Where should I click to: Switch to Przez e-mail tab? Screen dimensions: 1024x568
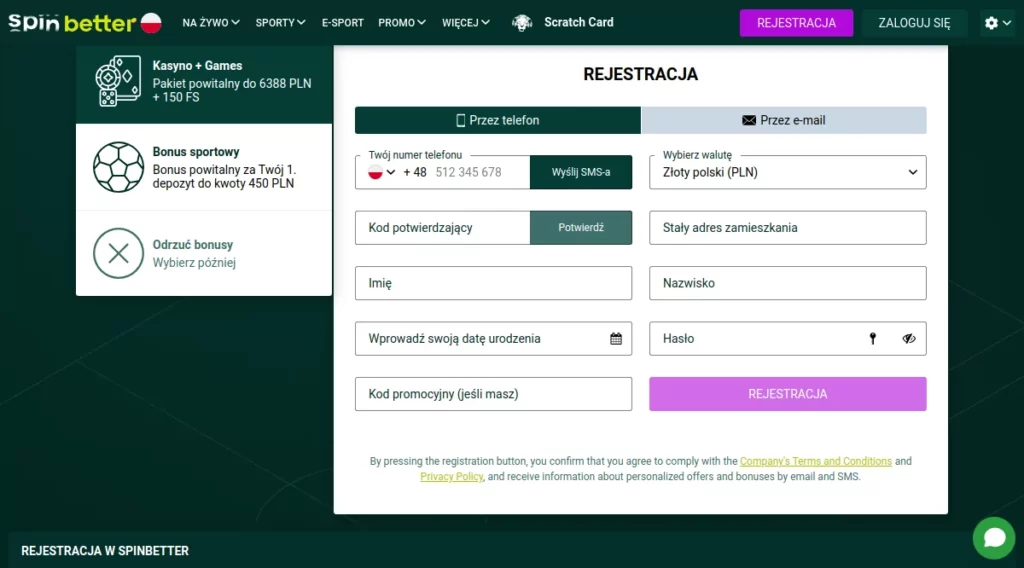(783, 120)
